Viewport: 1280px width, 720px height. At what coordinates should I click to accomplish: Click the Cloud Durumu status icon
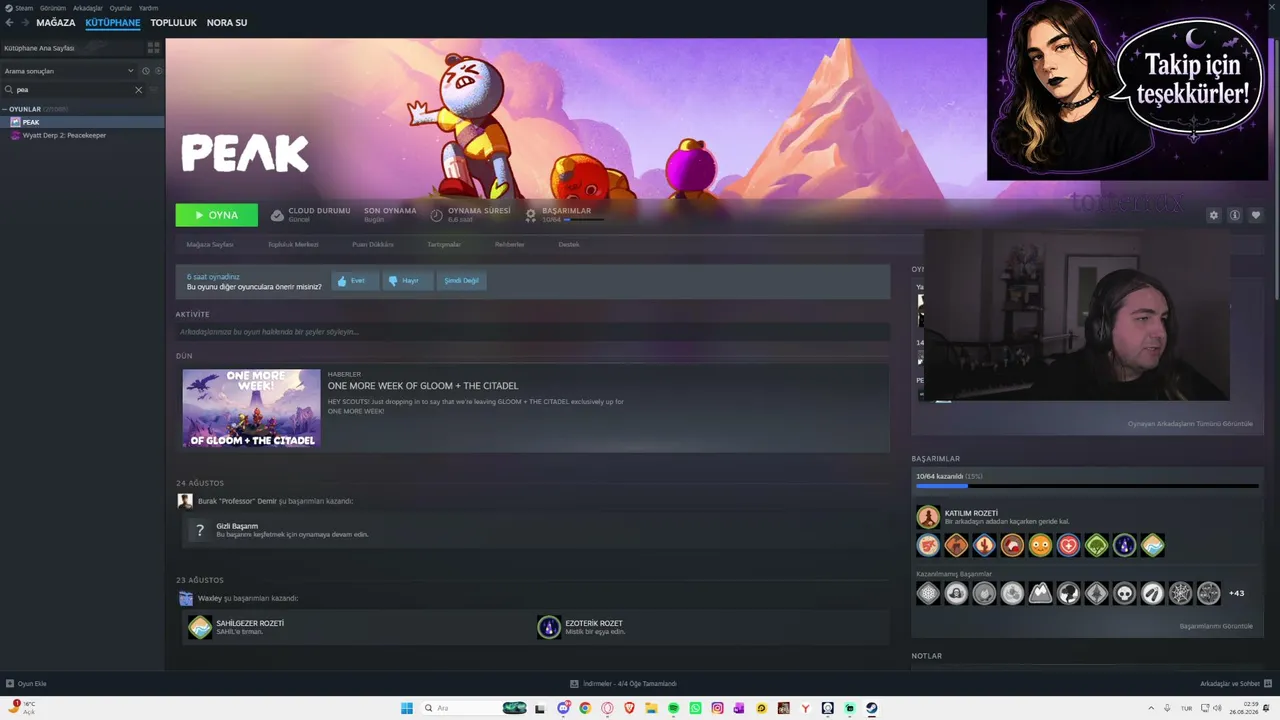[277, 215]
